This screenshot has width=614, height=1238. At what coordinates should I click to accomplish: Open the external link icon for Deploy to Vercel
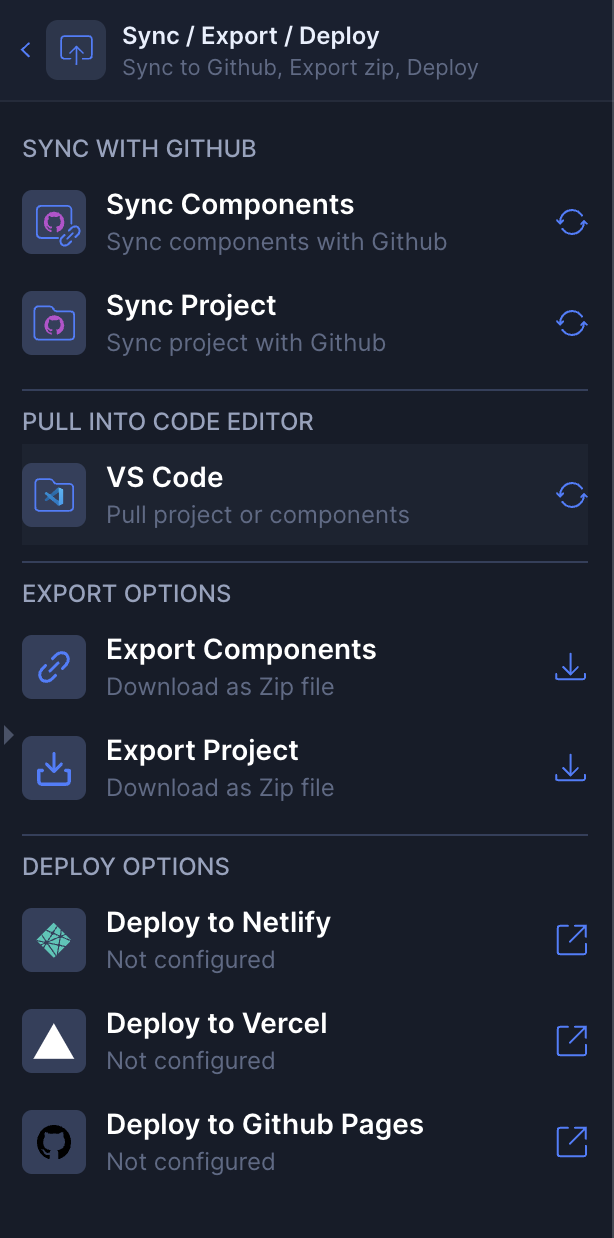coord(571,1041)
